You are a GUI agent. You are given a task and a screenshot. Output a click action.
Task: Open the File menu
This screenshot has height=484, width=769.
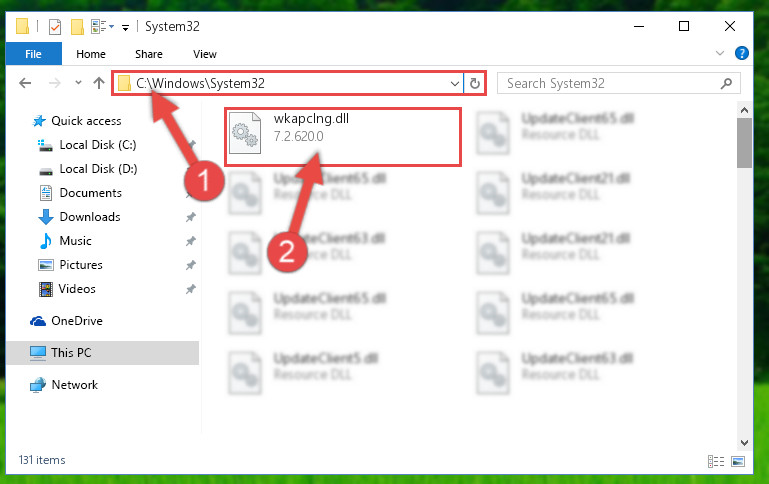pos(33,53)
